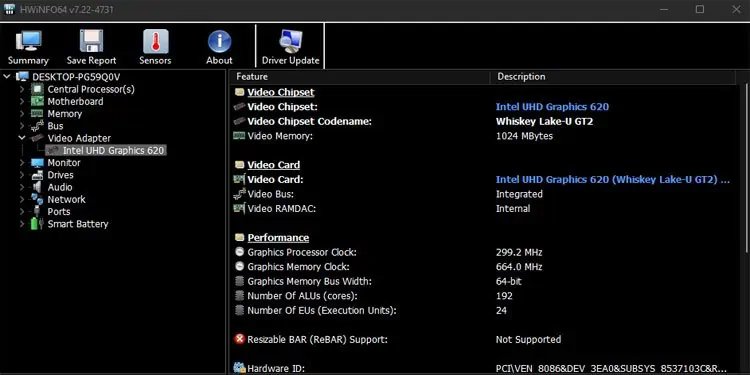This screenshot has height=375, width=750.
Task: Click the Memory module icon in tree
Action: click(x=37, y=114)
